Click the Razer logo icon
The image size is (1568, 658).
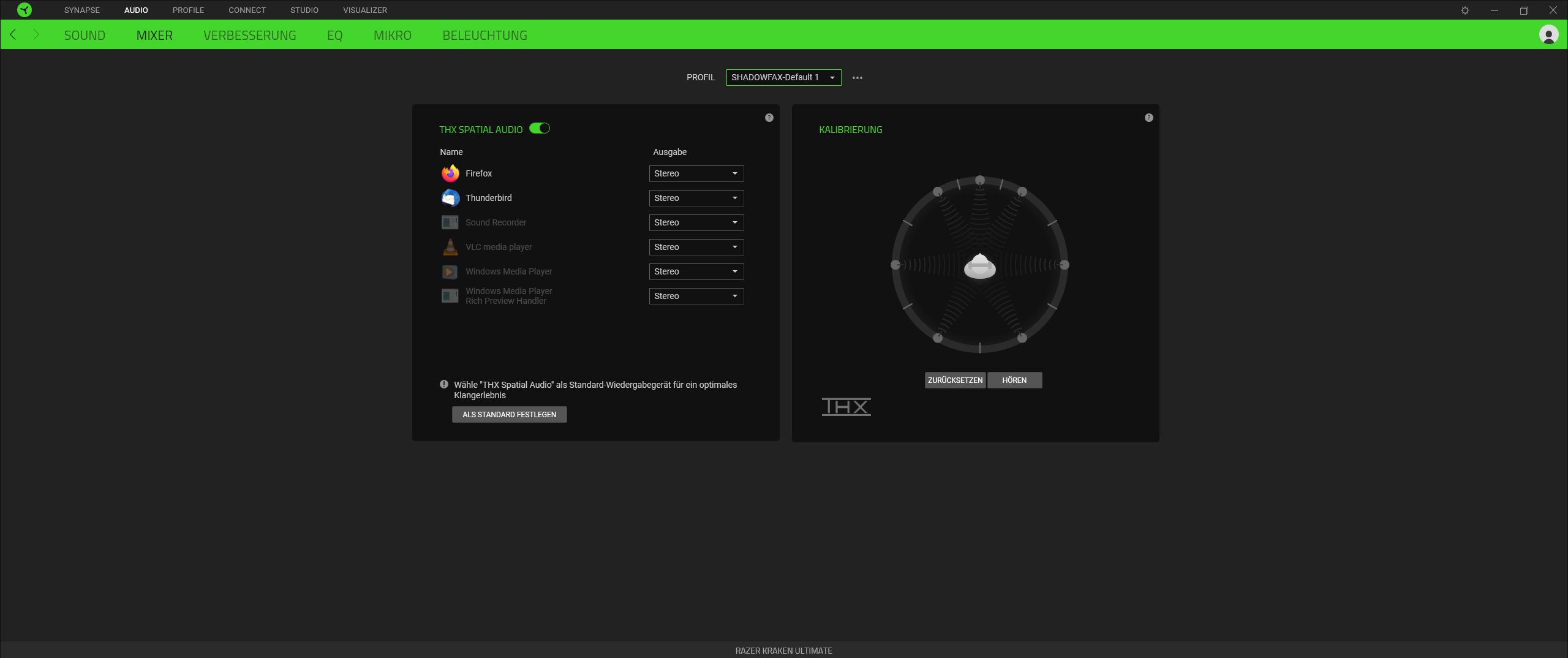(x=24, y=10)
